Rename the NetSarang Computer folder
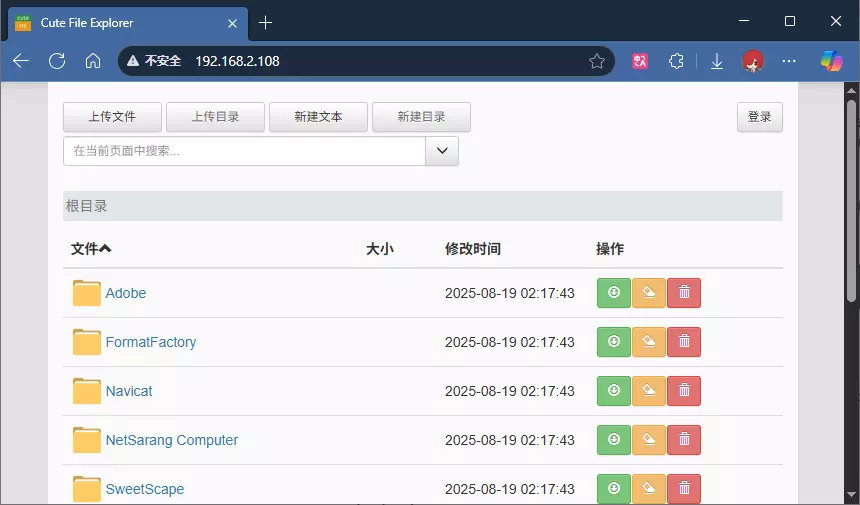 point(649,440)
